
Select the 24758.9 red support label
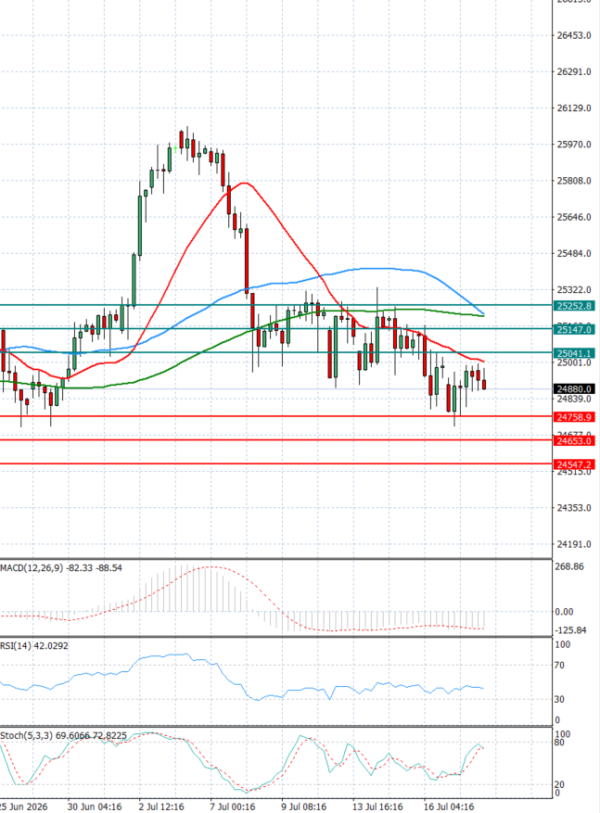point(574,417)
